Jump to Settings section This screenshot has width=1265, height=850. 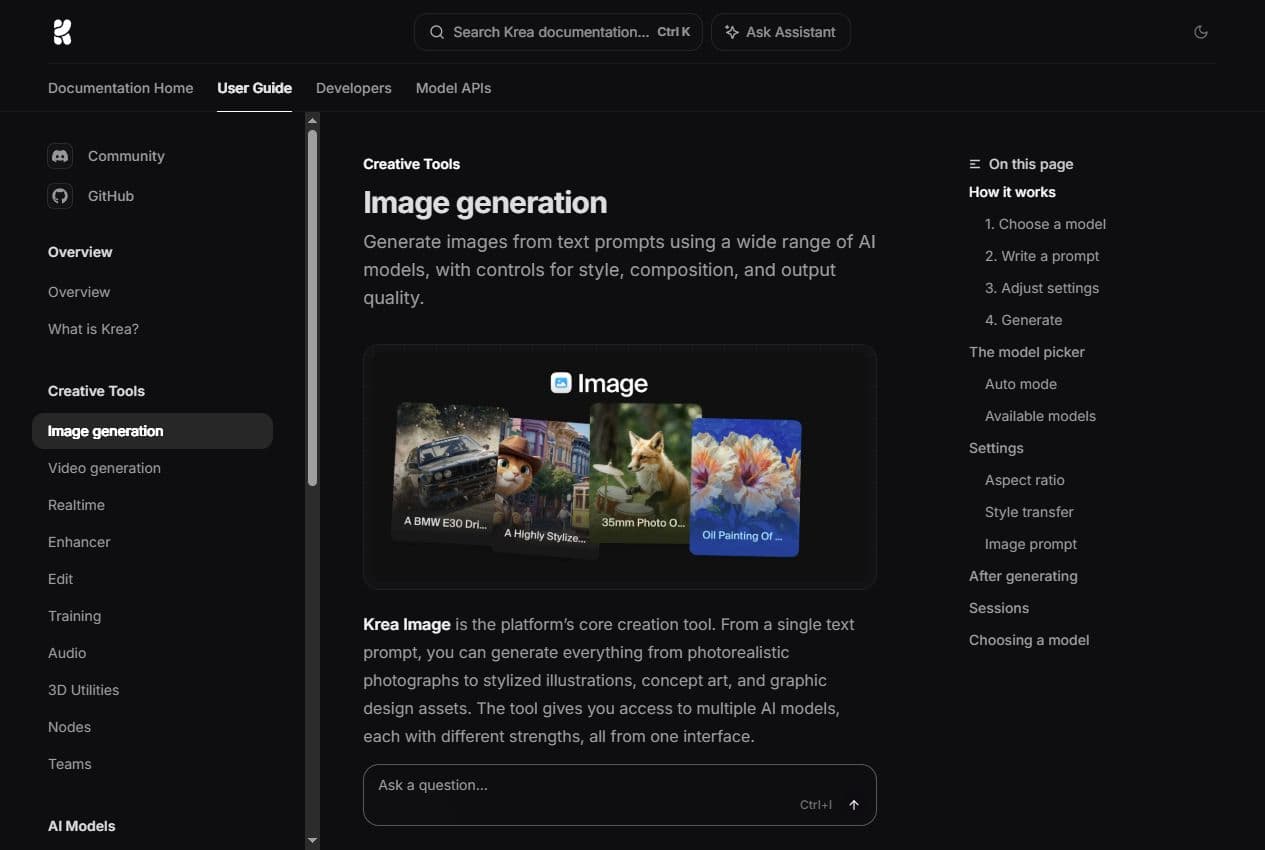[996, 448]
